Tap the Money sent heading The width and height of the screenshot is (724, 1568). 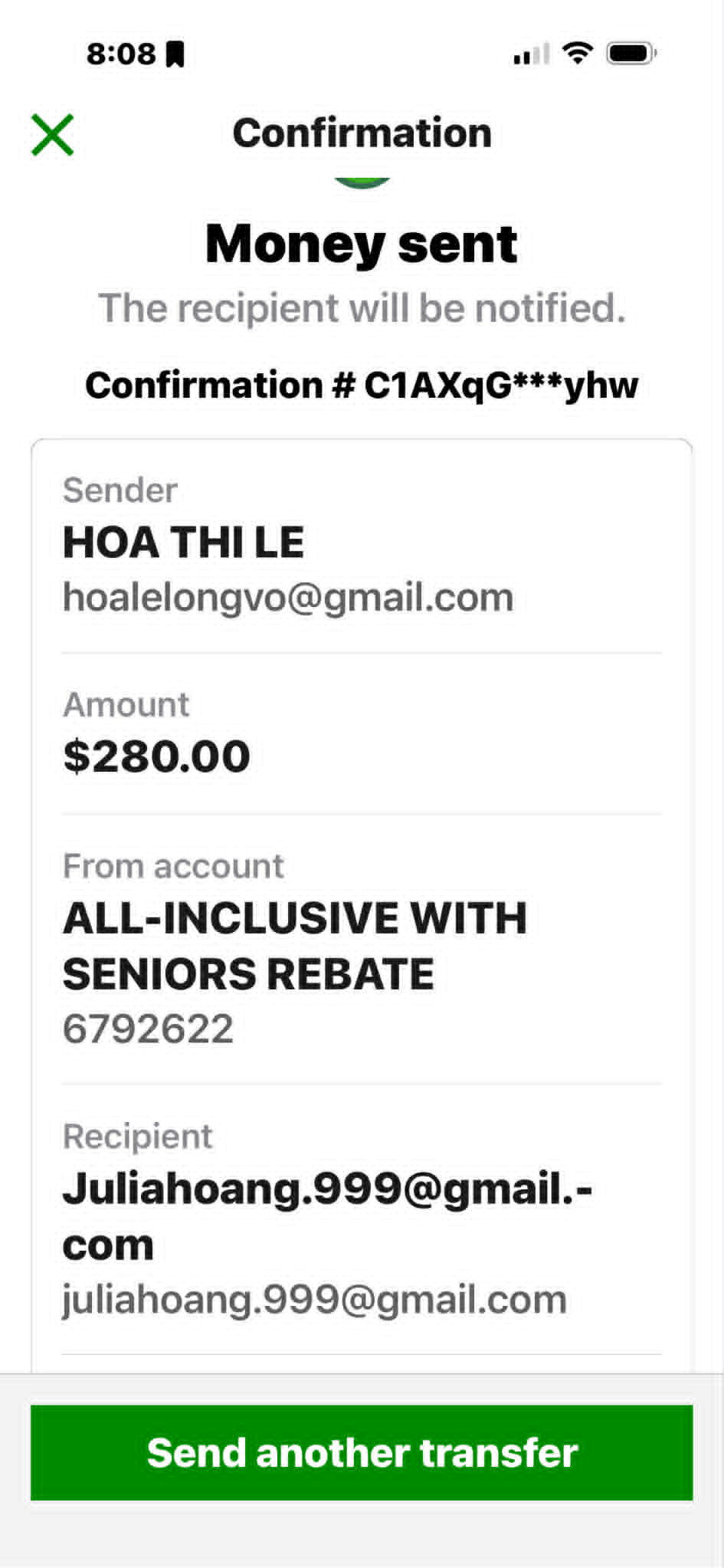362,244
